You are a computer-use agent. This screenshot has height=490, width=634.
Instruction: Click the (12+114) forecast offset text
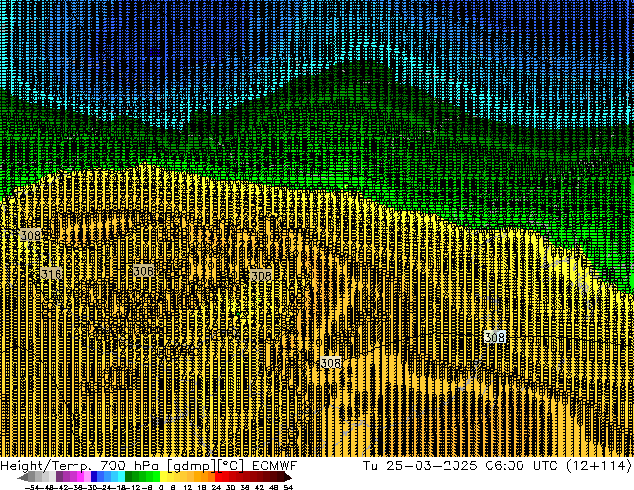click(599, 466)
